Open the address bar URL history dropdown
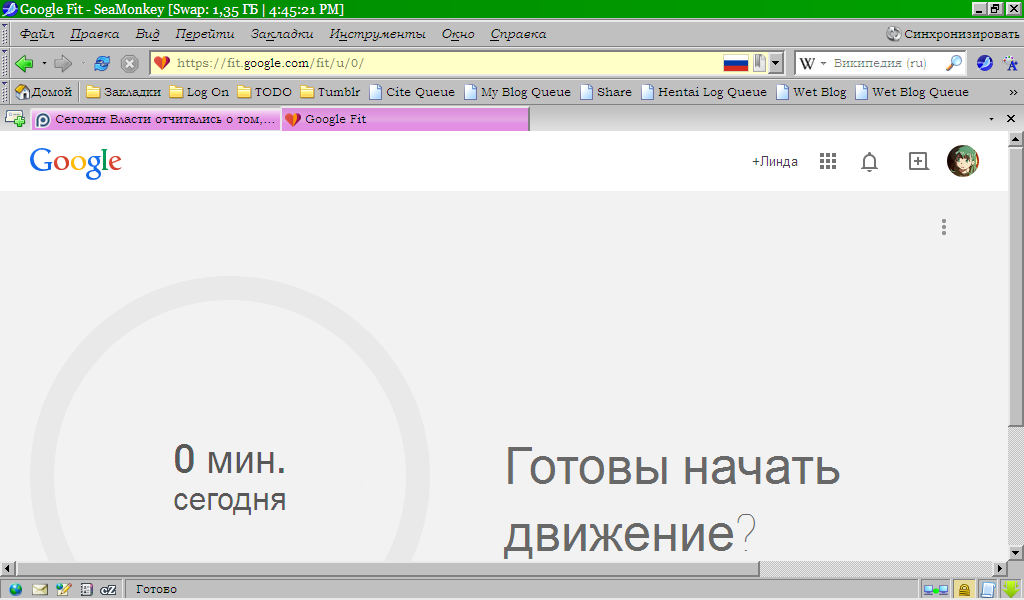This screenshot has width=1024, height=600. tap(775, 63)
